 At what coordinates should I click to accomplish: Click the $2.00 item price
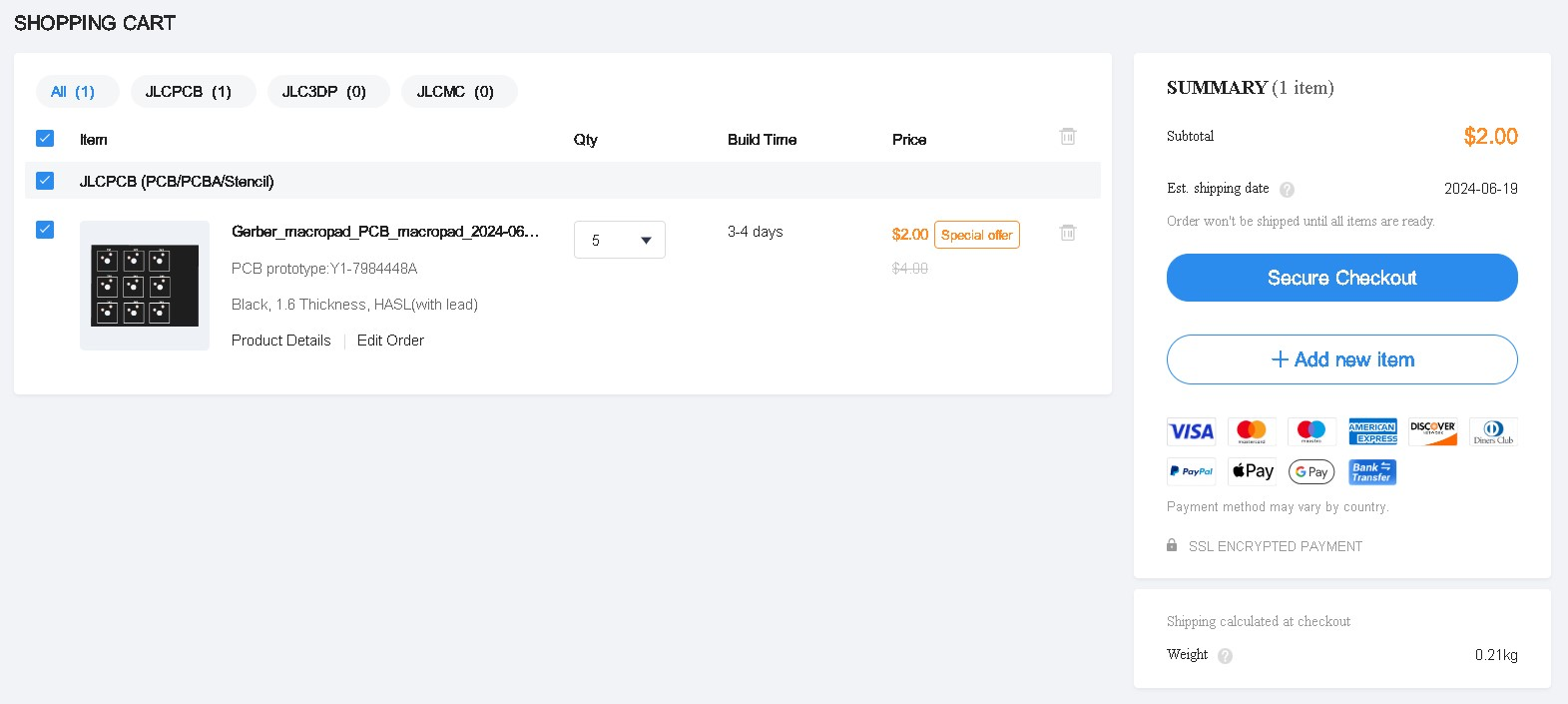point(910,235)
